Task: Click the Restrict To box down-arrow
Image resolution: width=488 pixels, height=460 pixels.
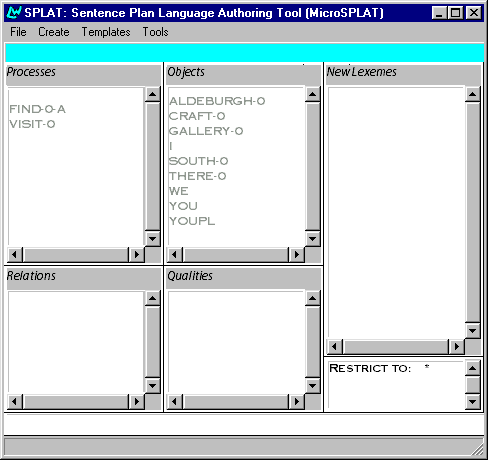Action: coord(473,402)
